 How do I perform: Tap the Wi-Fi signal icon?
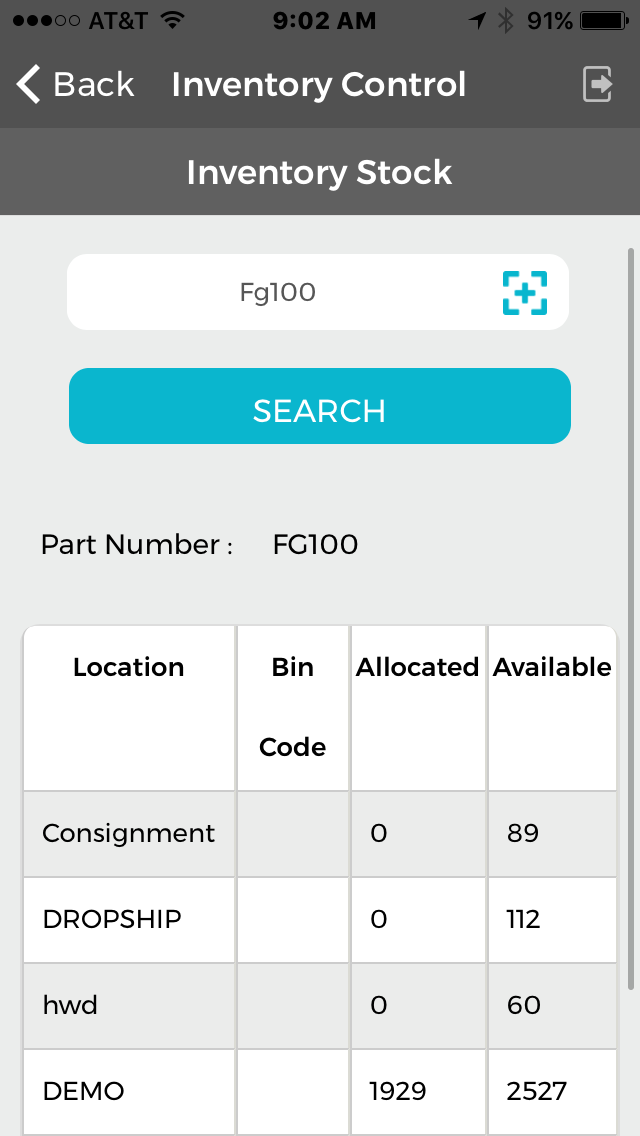172,21
